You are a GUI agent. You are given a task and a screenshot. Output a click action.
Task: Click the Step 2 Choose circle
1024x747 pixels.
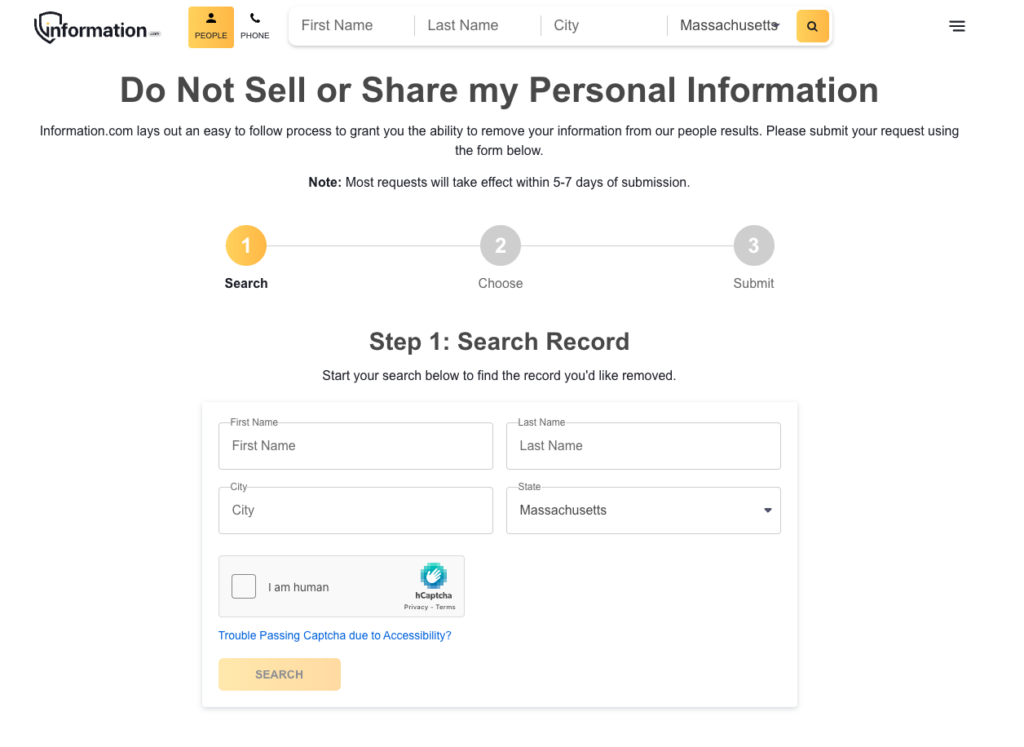coord(500,245)
